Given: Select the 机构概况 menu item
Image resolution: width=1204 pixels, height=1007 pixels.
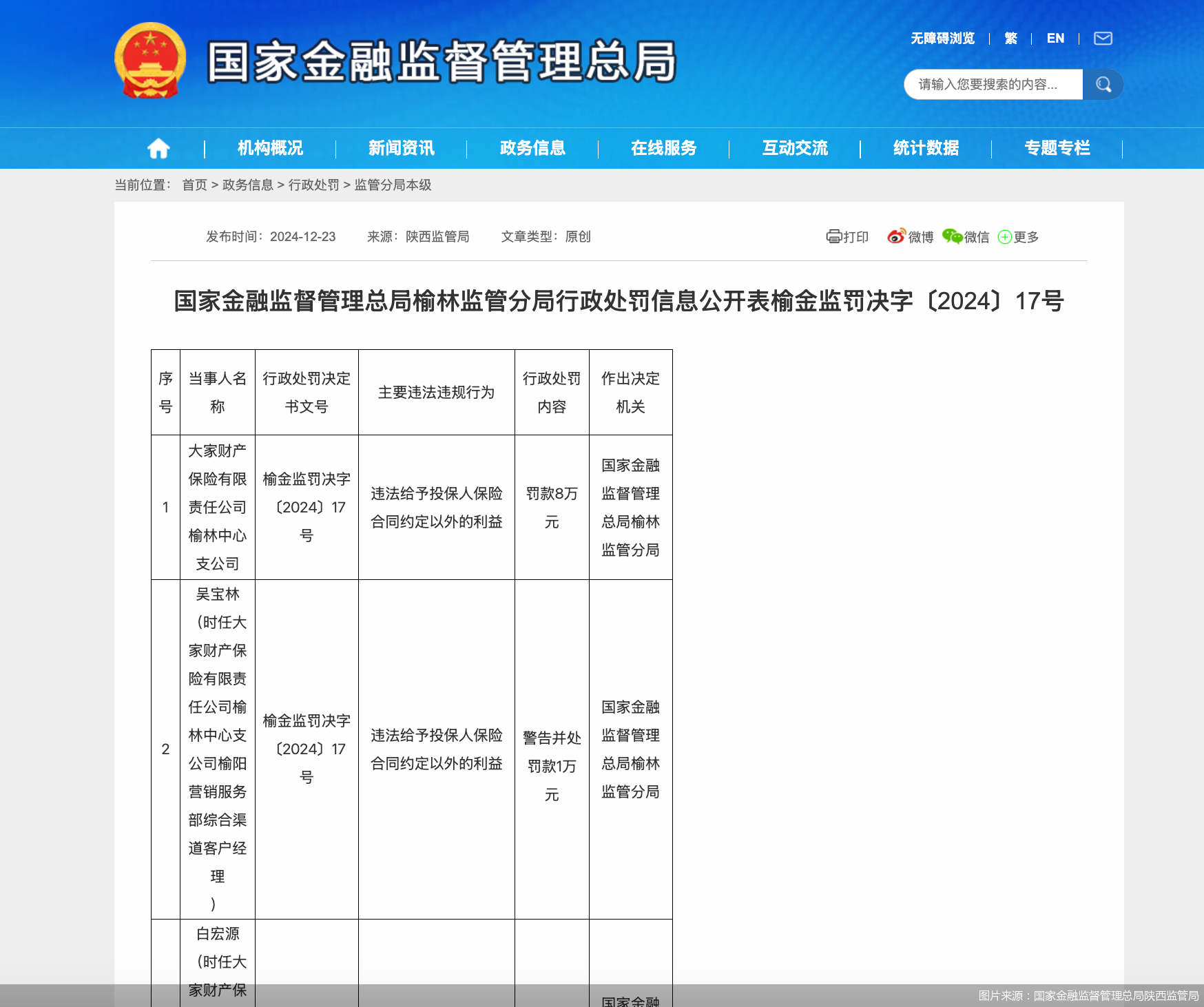Looking at the screenshot, I should coord(270,148).
